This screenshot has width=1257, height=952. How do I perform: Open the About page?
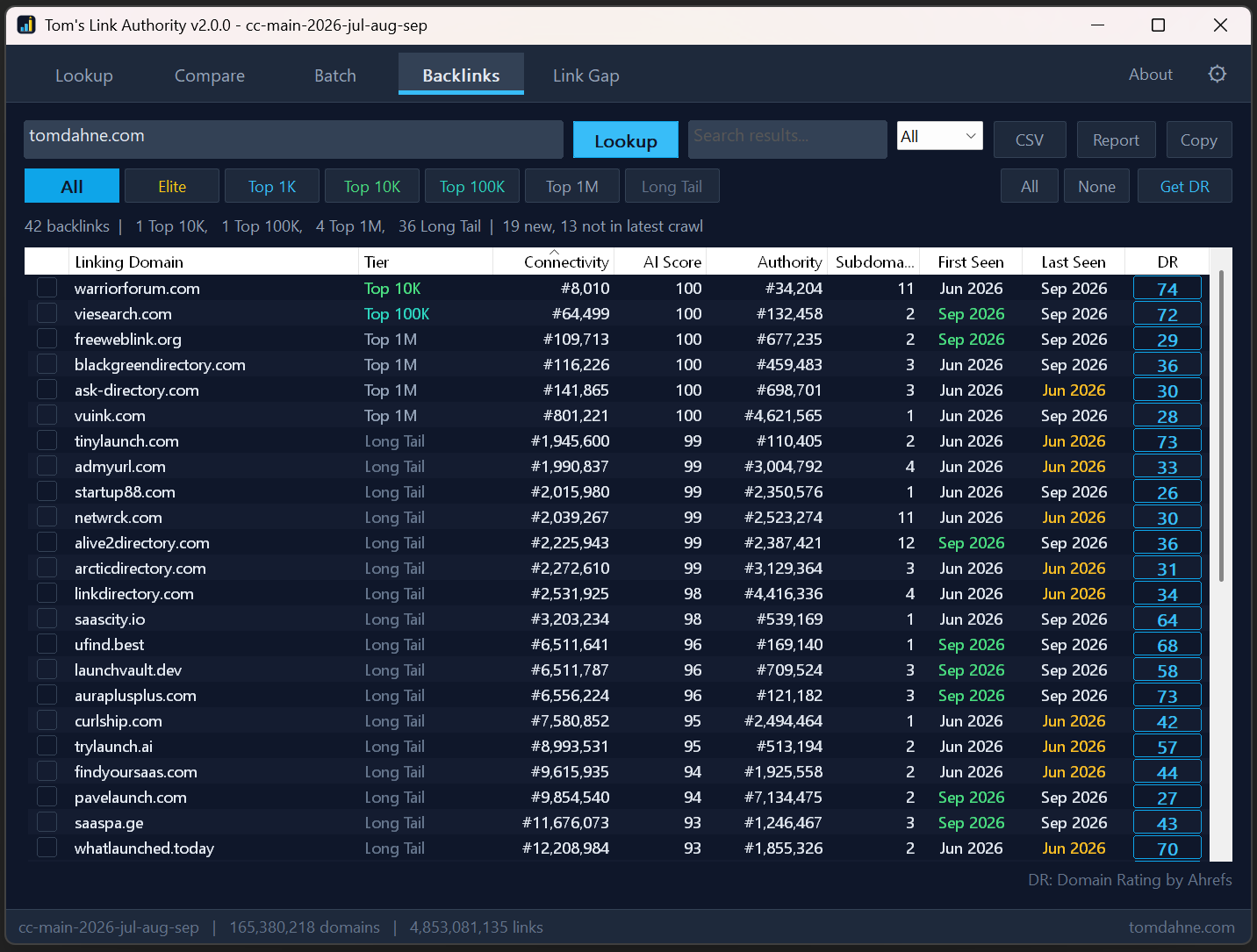[1150, 75]
